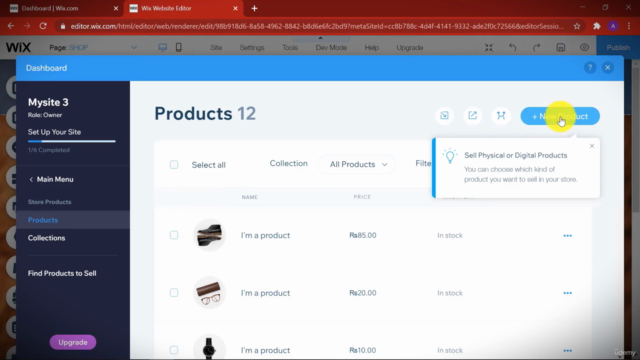Click Upgrade in the editor top bar
Screen dimensions: 640x360
pos(409,48)
